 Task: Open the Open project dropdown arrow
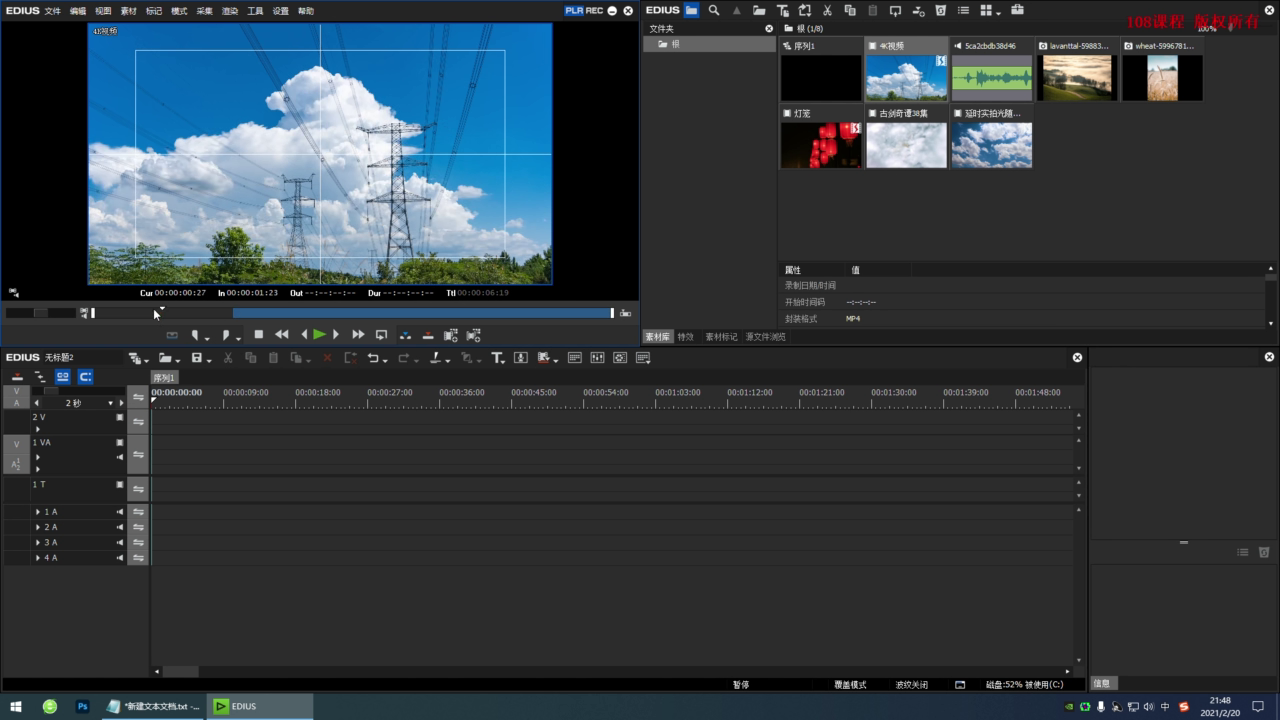(x=178, y=360)
